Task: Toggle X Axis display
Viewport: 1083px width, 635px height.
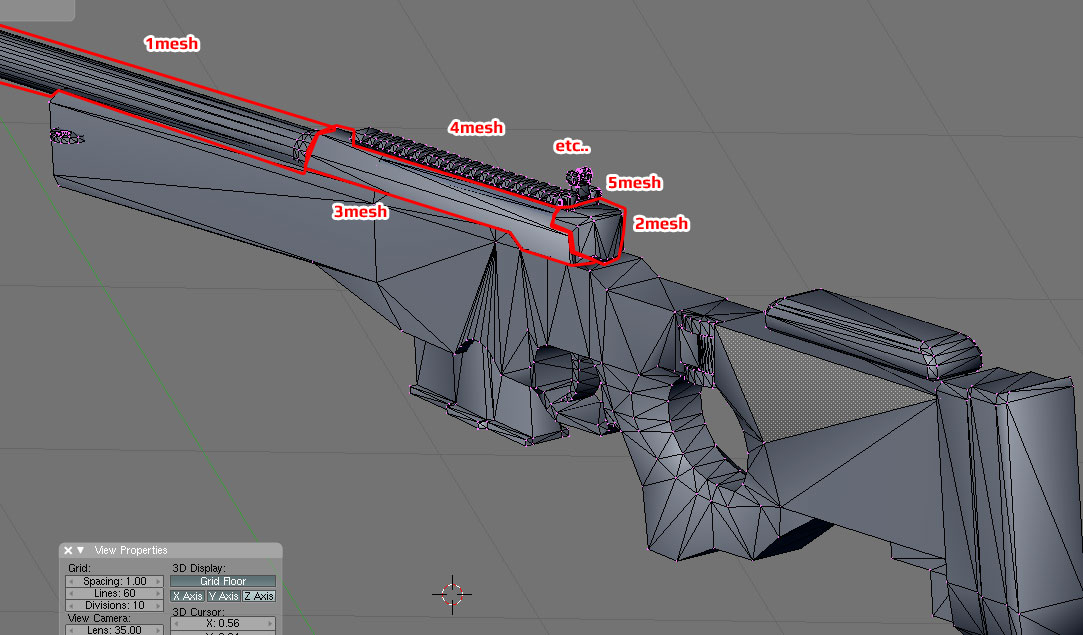Action: 187,596
